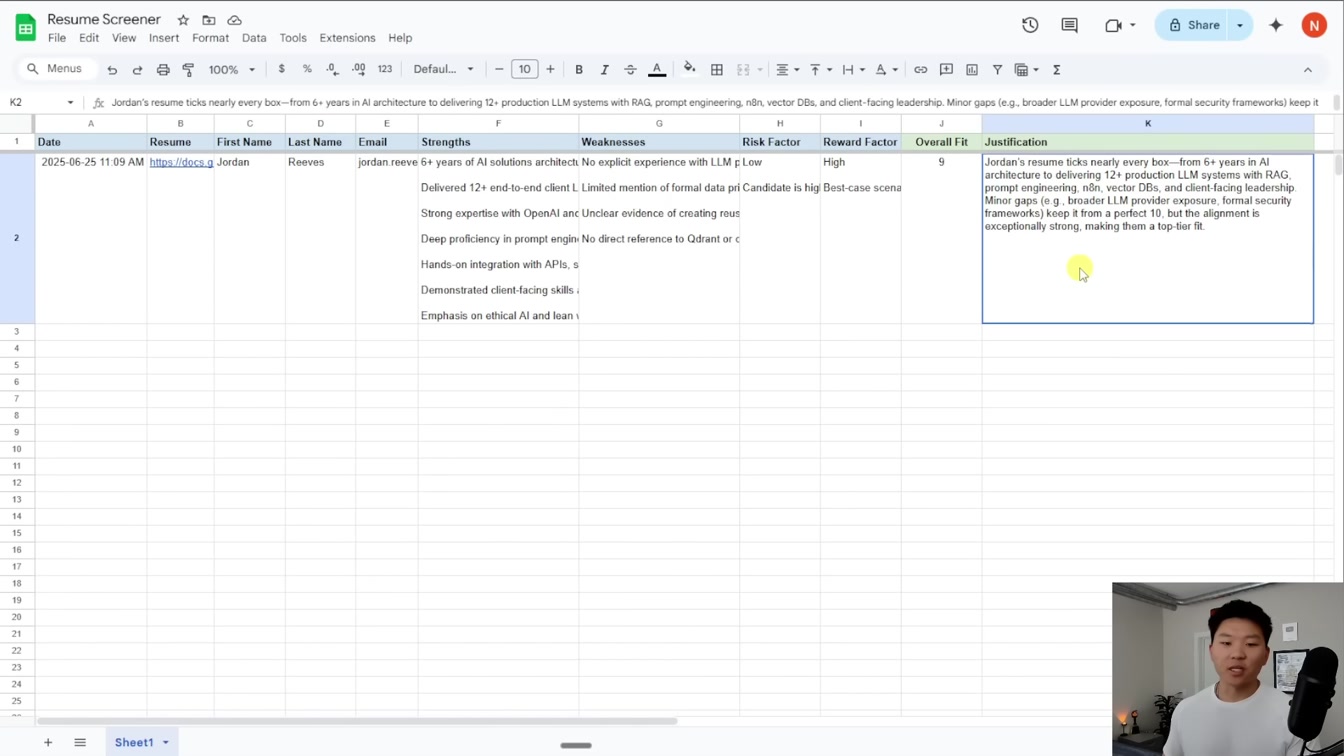Show all sheets list
This screenshot has height=756, width=1344.
tap(80, 742)
